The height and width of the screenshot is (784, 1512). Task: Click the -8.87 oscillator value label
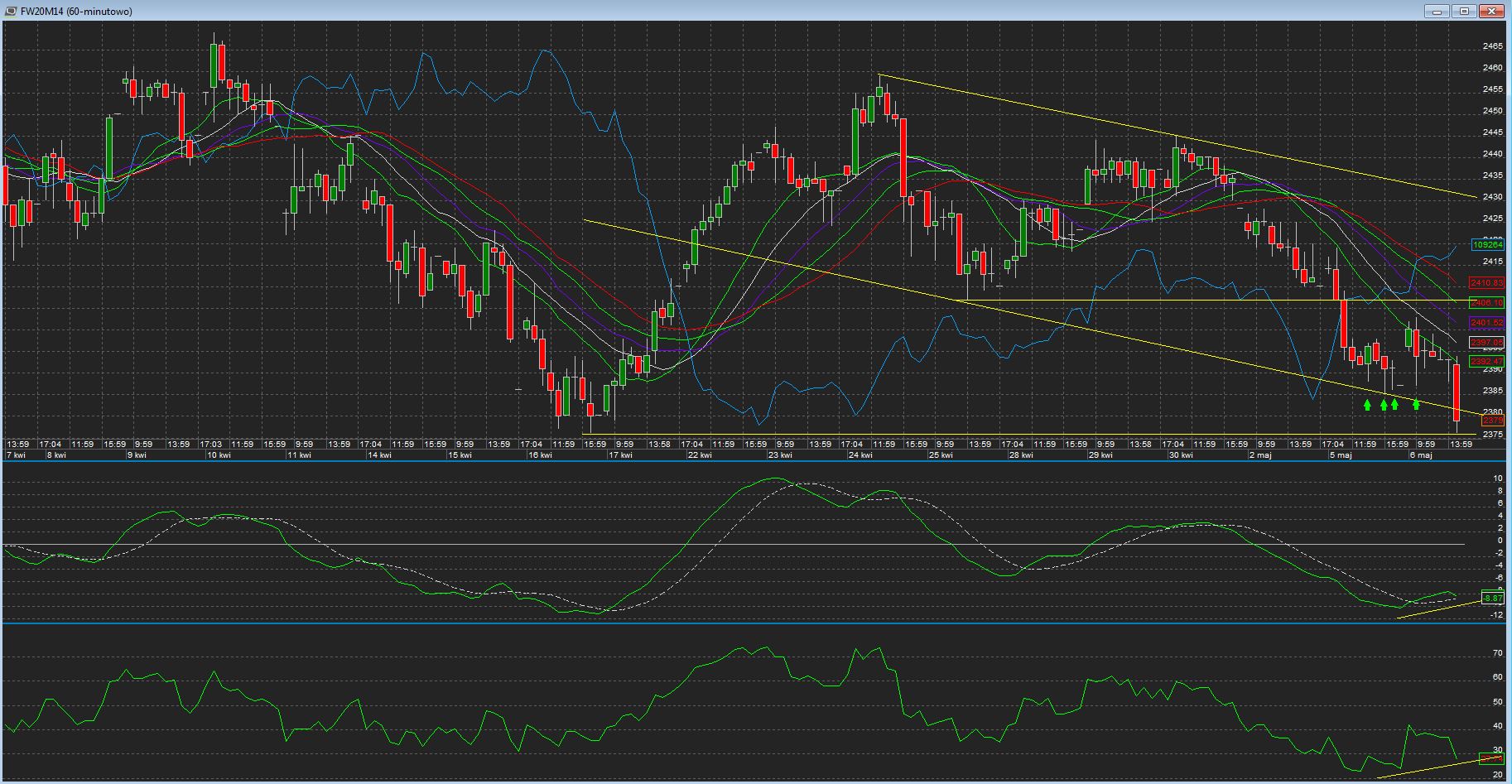click(x=1492, y=599)
